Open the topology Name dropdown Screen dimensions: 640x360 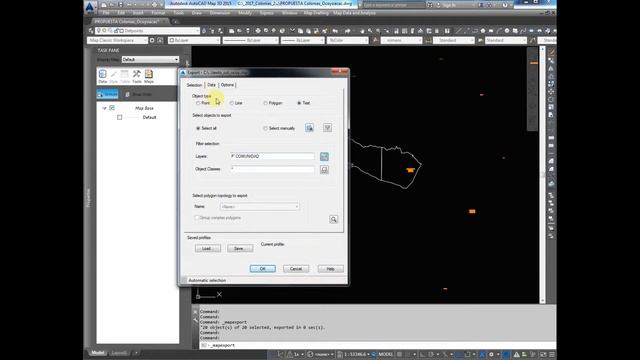[x=260, y=207]
